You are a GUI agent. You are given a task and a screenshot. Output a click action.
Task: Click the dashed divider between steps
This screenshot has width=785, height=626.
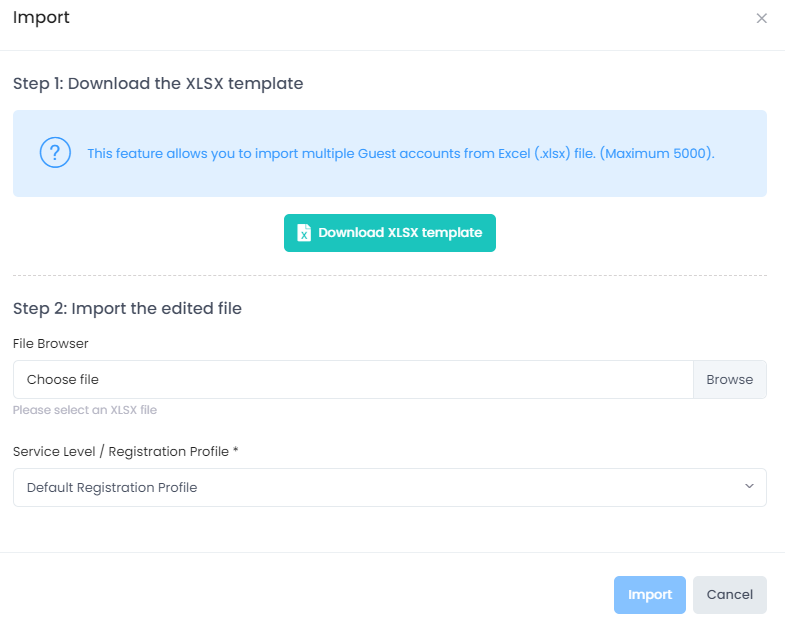click(389, 275)
